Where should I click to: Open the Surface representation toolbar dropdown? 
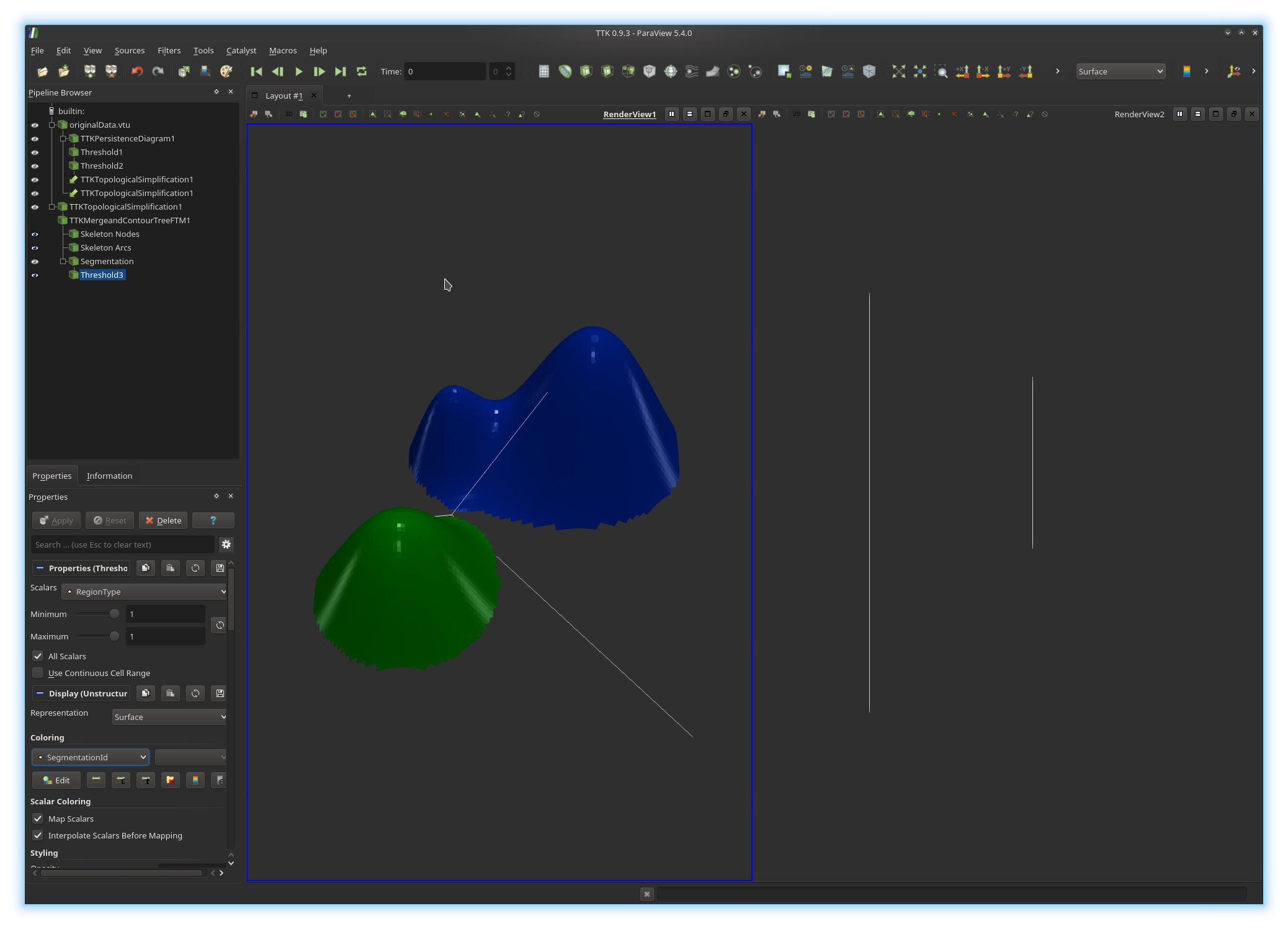(1120, 71)
